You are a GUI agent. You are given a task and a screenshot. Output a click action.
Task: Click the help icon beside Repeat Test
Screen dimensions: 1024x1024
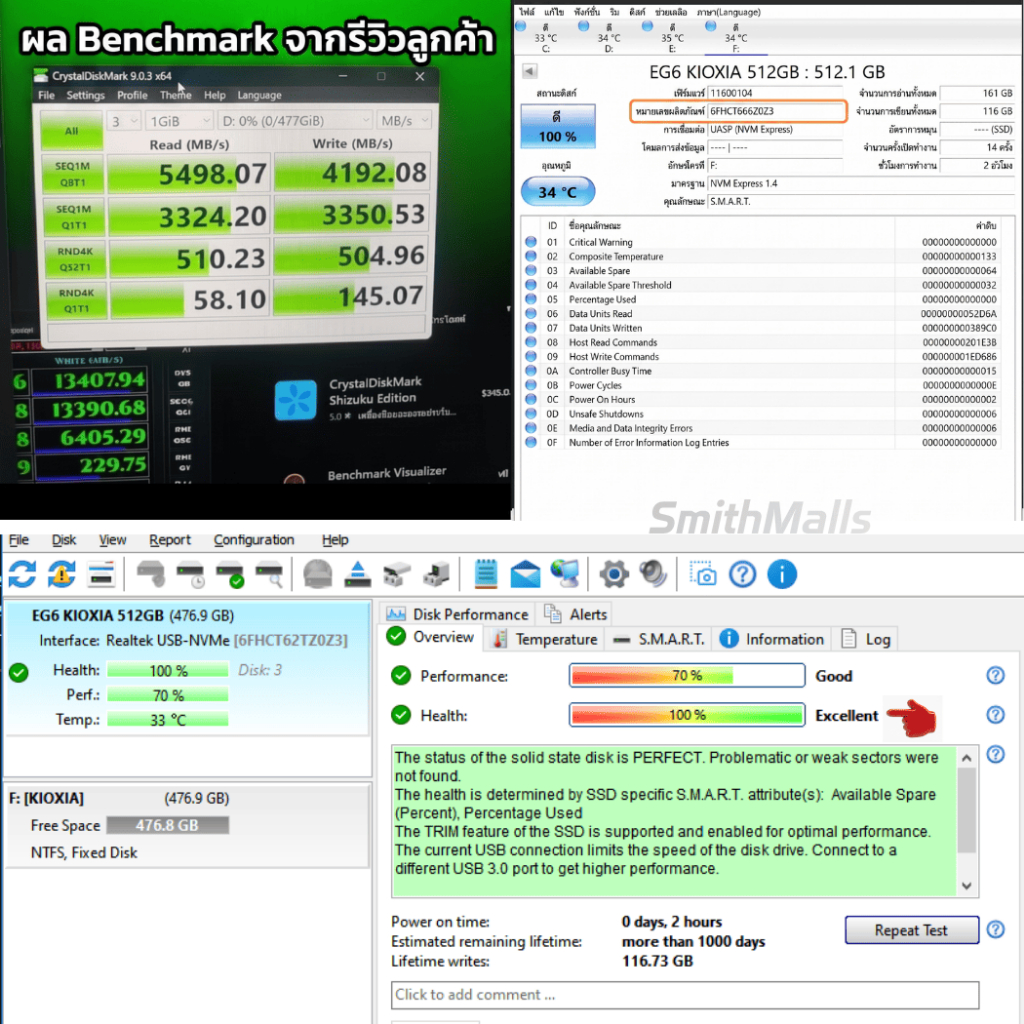point(995,929)
